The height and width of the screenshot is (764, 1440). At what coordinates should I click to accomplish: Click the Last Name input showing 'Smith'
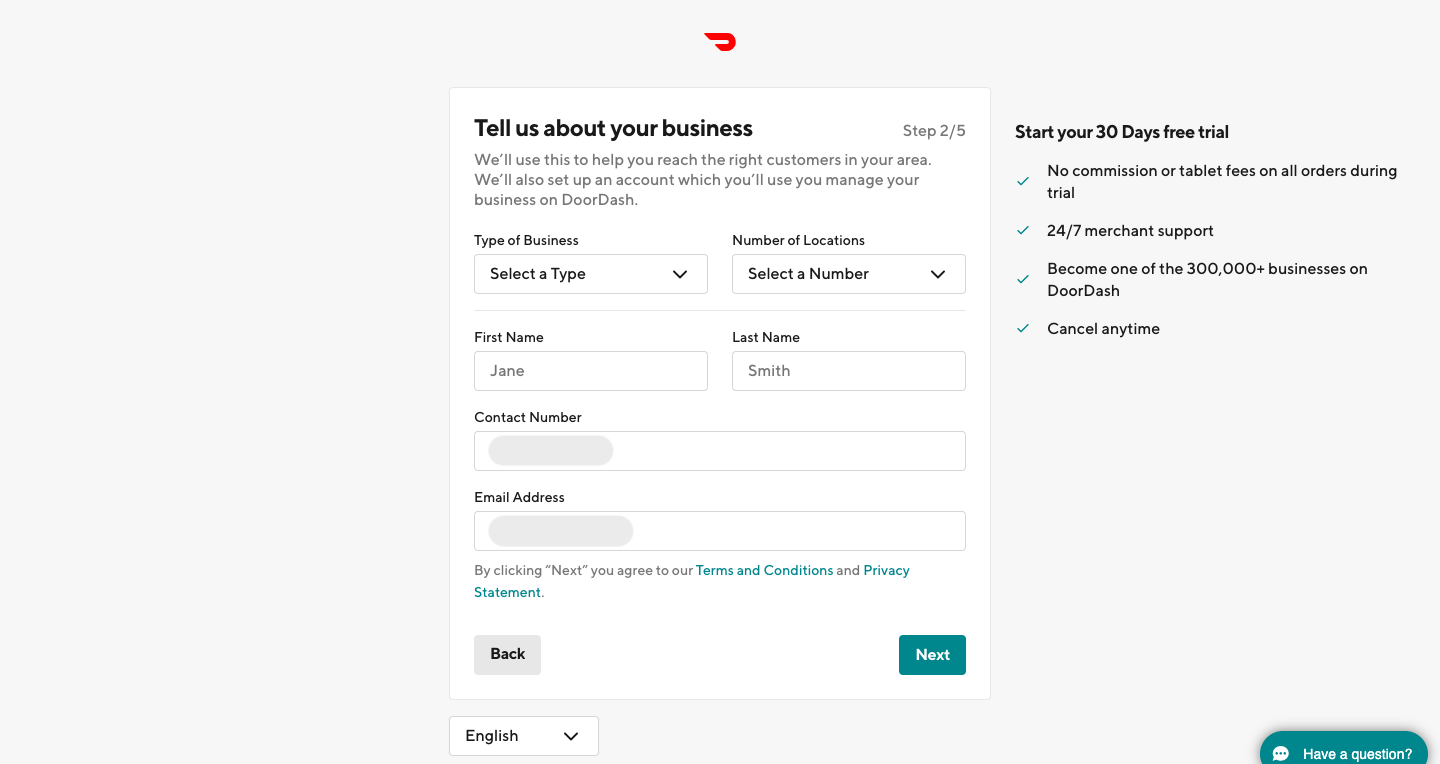pyautogui.click(x=848, y=371)
